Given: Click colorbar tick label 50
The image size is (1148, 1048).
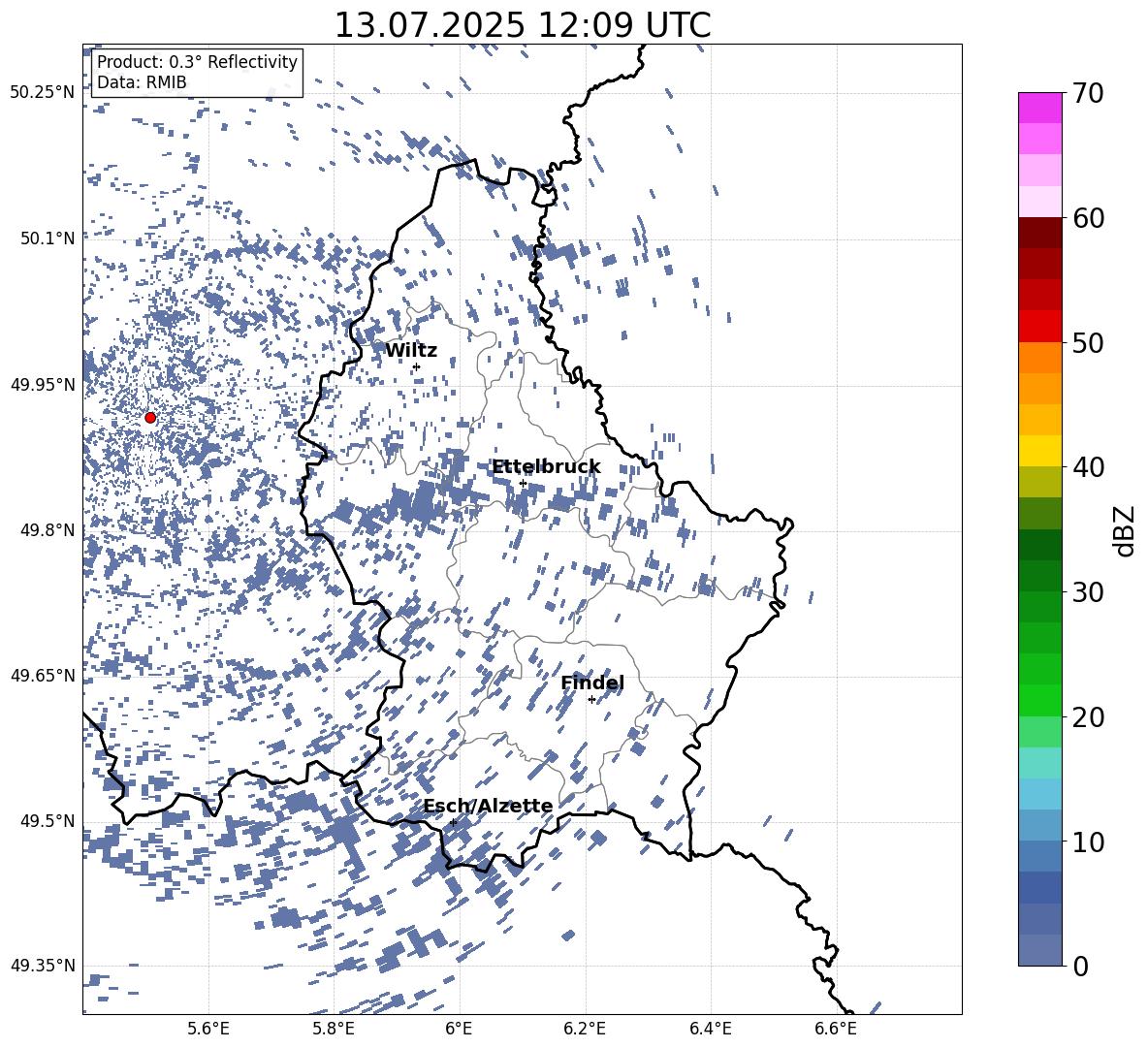Looking at the screenshot, I should [x=1088, y=342].
